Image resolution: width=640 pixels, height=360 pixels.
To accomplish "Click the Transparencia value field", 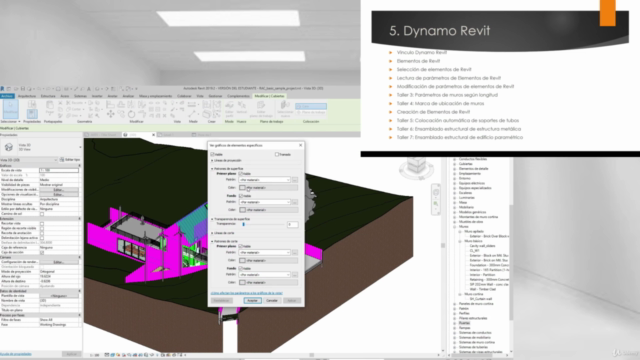I will 293,224.
